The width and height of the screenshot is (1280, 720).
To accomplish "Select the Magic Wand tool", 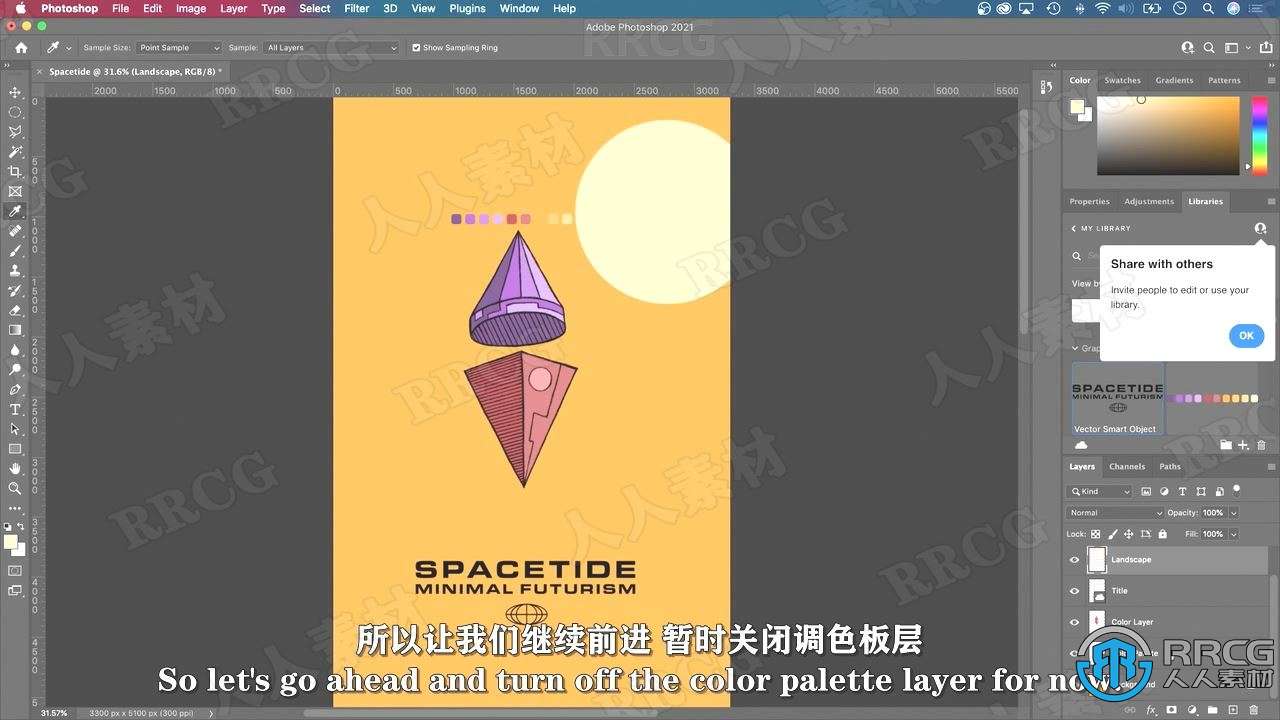I will (15, 152).
